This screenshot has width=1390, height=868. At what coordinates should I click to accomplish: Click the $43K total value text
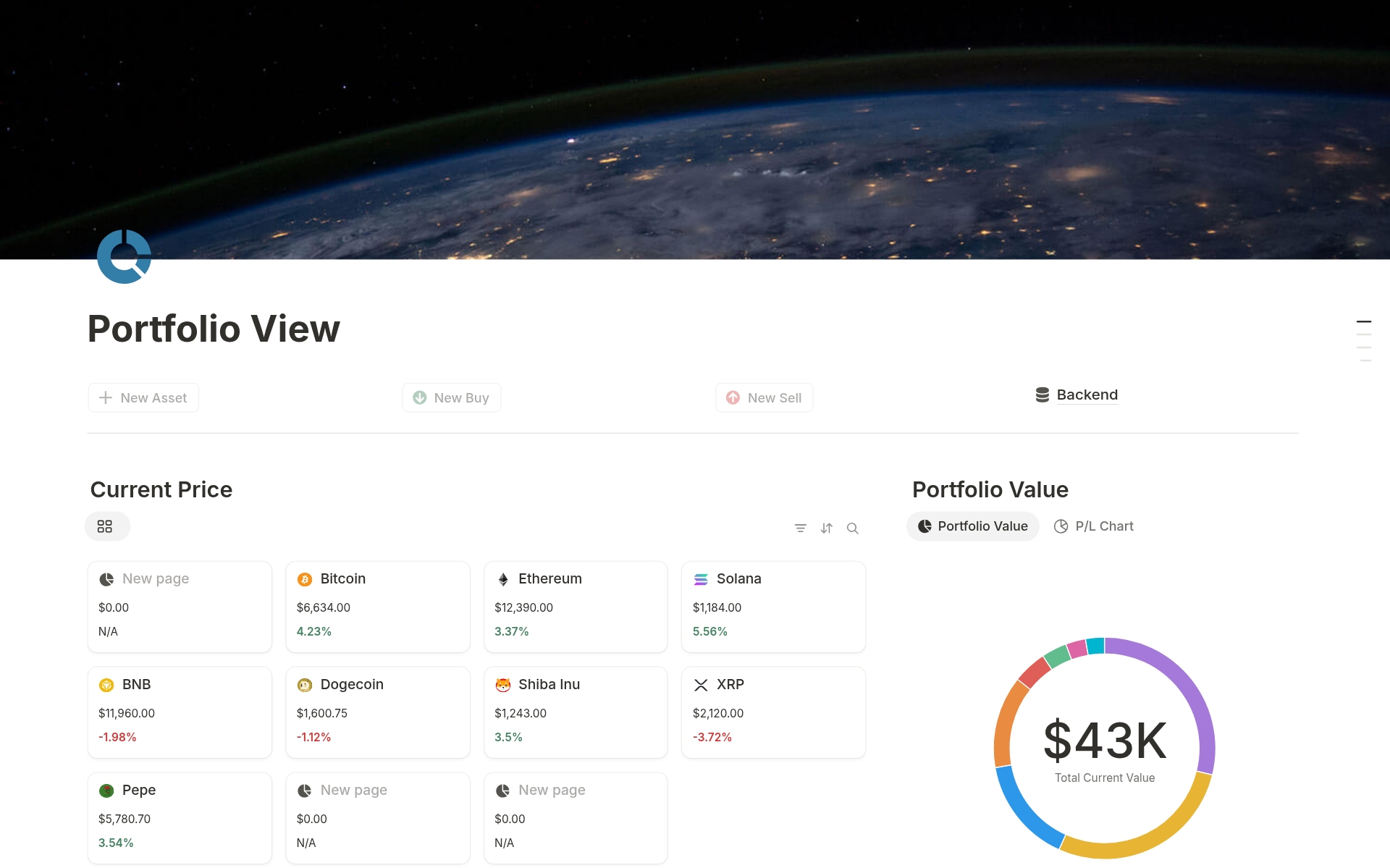1105,741
